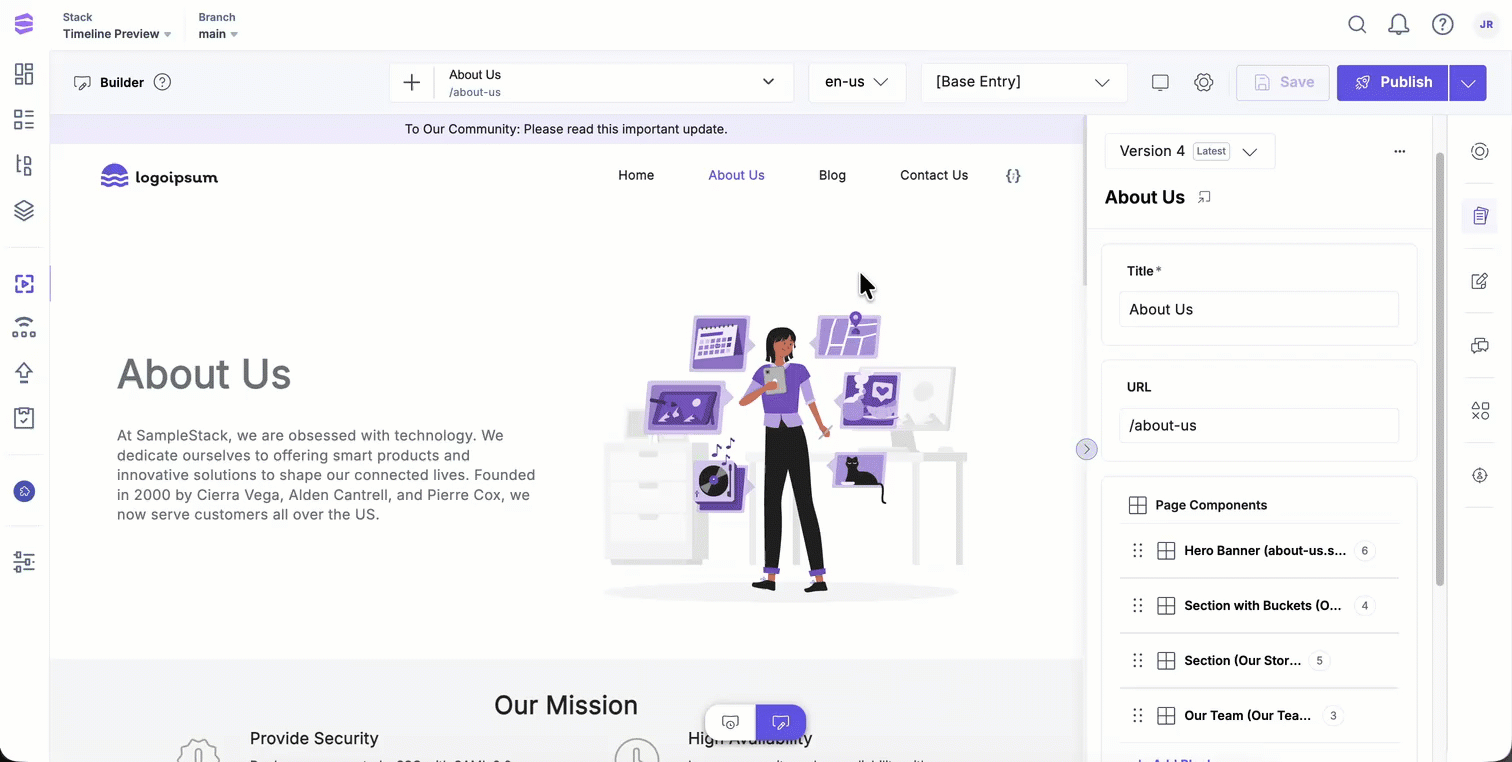Open the builder settings gear icon

[1204, 83]
